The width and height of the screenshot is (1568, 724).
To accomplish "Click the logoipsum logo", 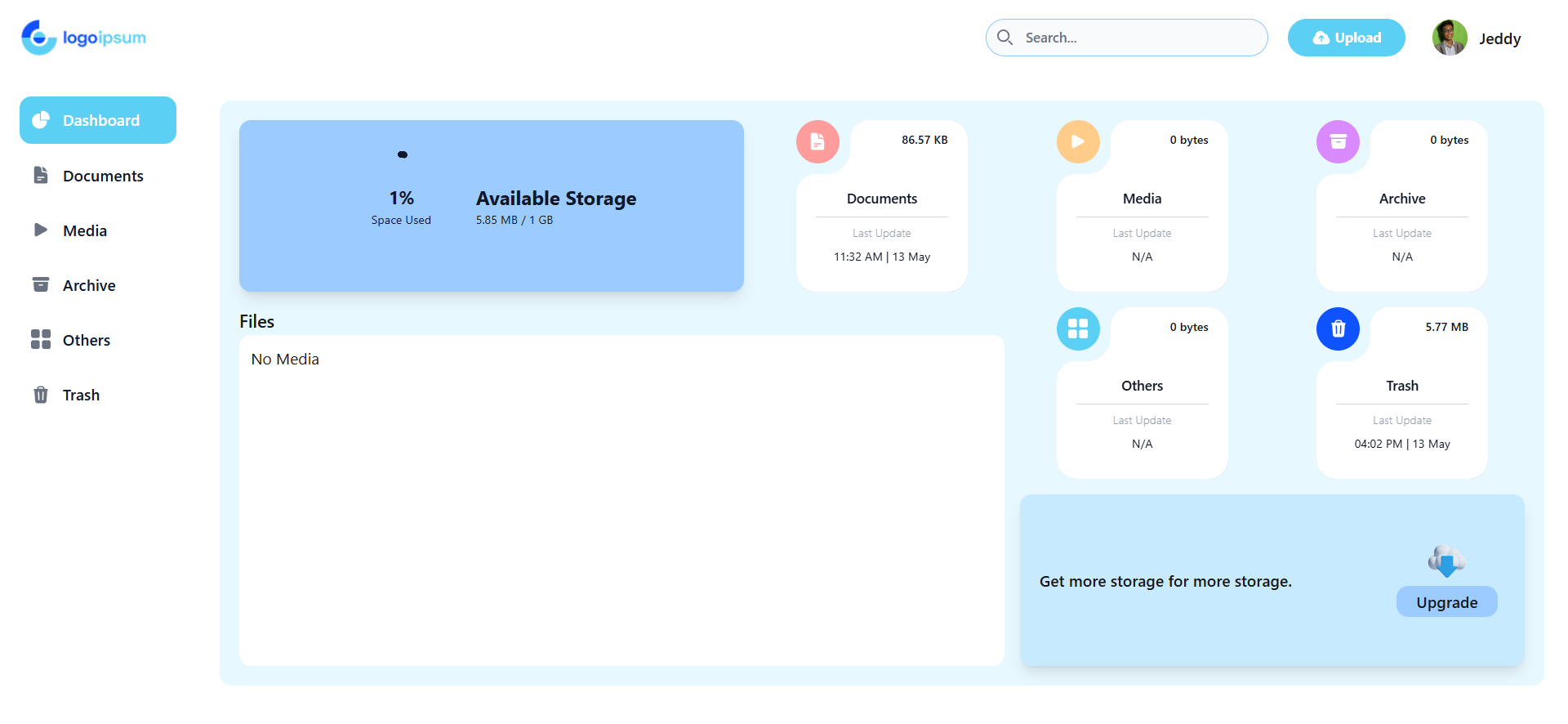I will coord(83,38).
